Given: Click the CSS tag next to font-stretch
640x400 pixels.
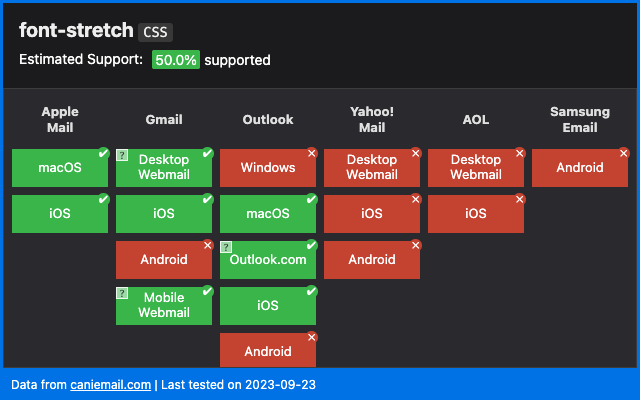Looking at the screenshot, I should pyautogui.click(x=156, y=32).
